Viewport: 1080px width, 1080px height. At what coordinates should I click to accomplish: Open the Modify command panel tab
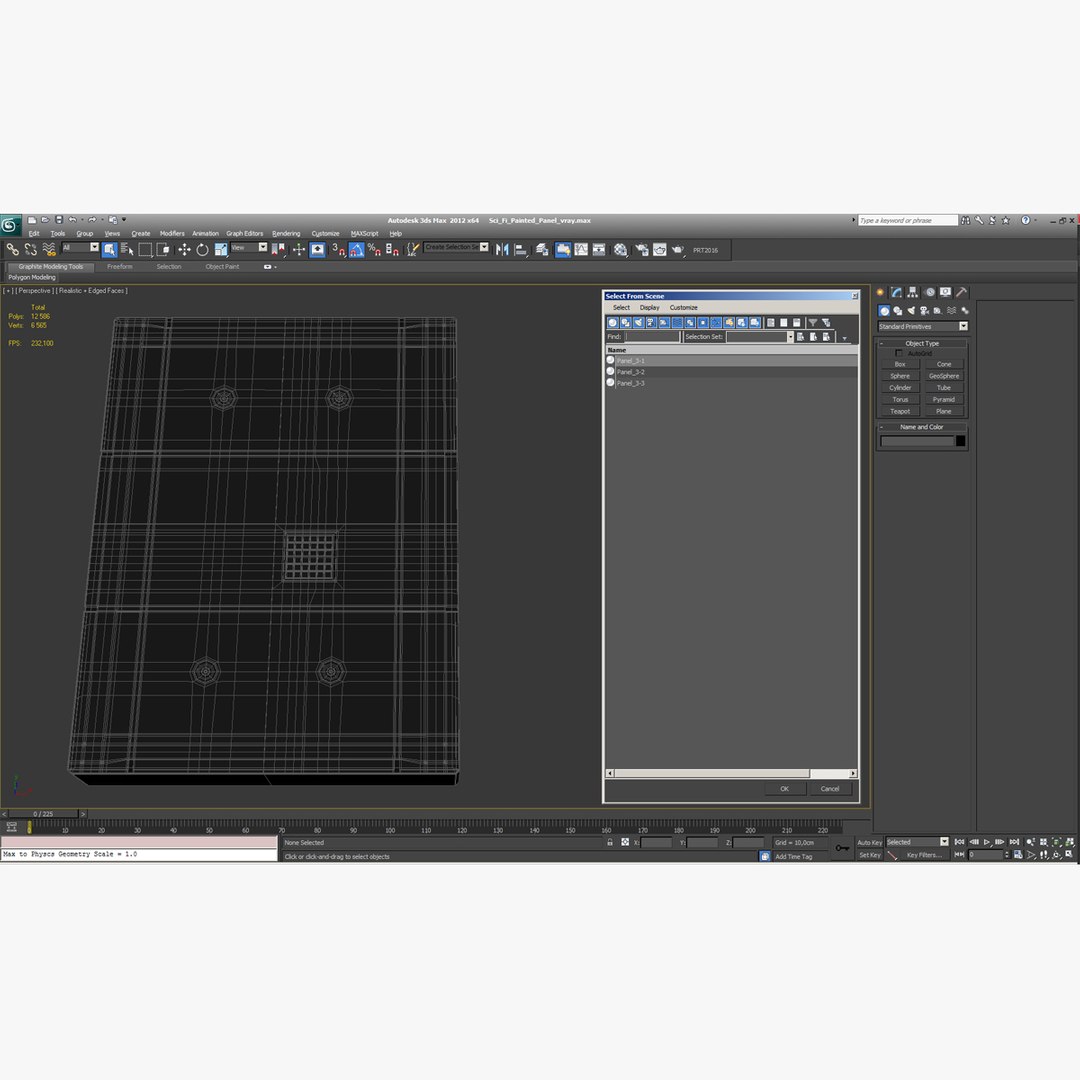896,292
